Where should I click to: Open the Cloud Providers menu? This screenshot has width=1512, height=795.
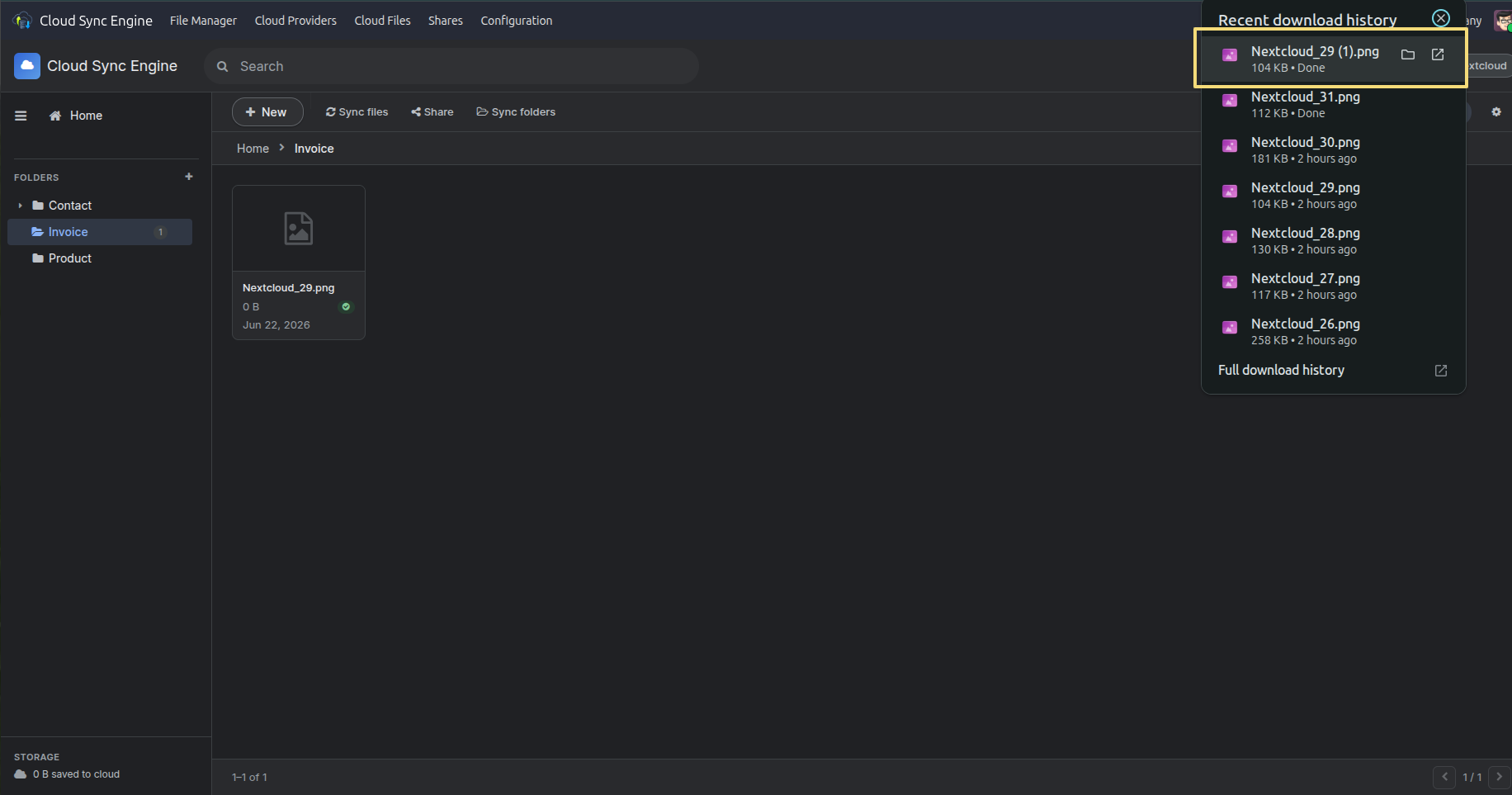click(295, 21)
